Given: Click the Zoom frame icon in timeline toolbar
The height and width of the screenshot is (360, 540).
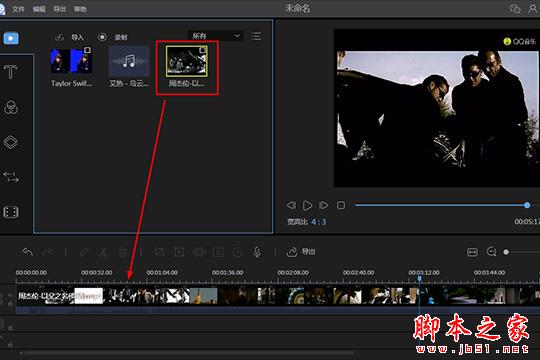Looking at the screenshot, I should click(x=179, y=252).
